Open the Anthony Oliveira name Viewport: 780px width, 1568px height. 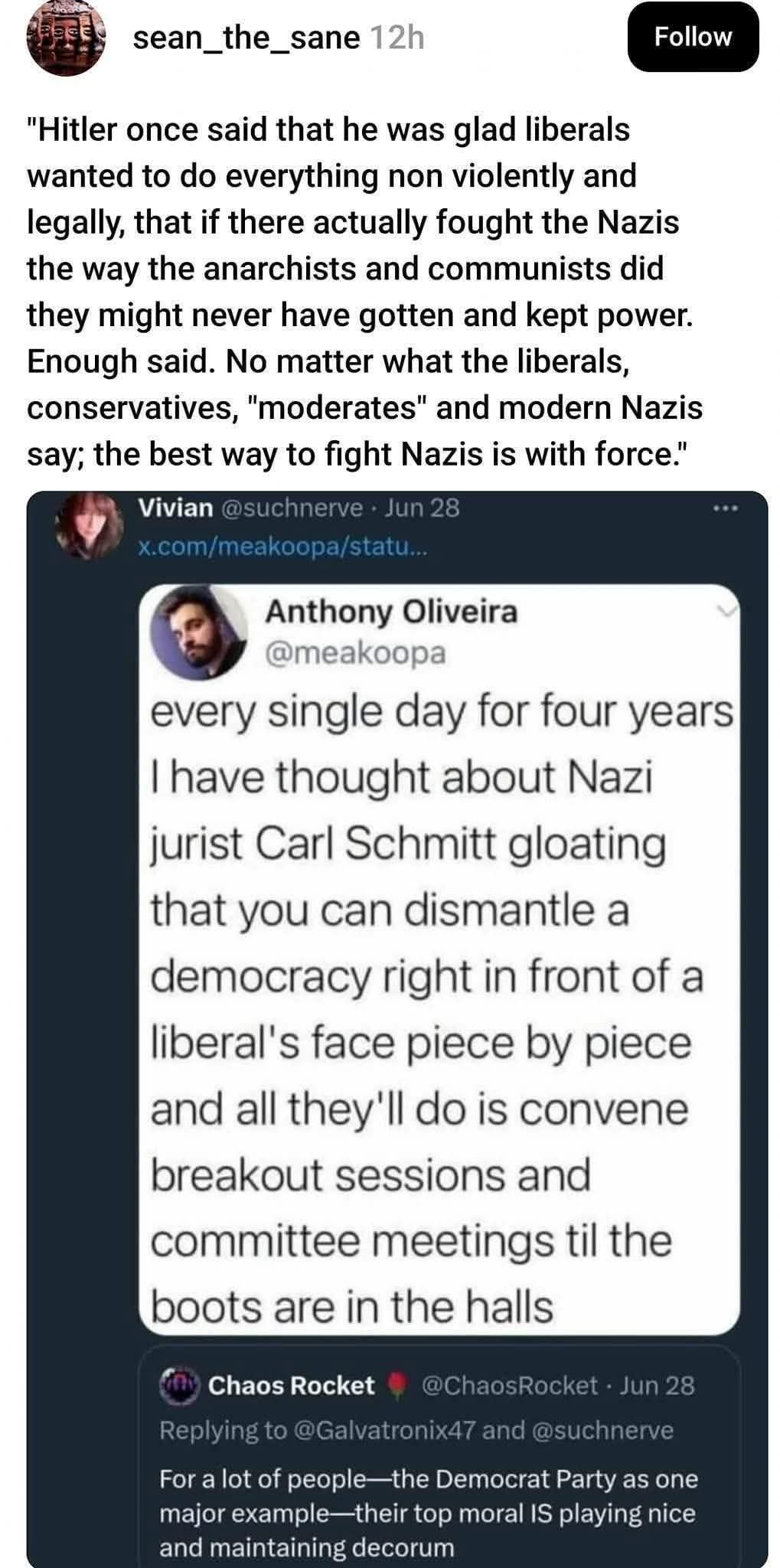click(x=391, y=612)
